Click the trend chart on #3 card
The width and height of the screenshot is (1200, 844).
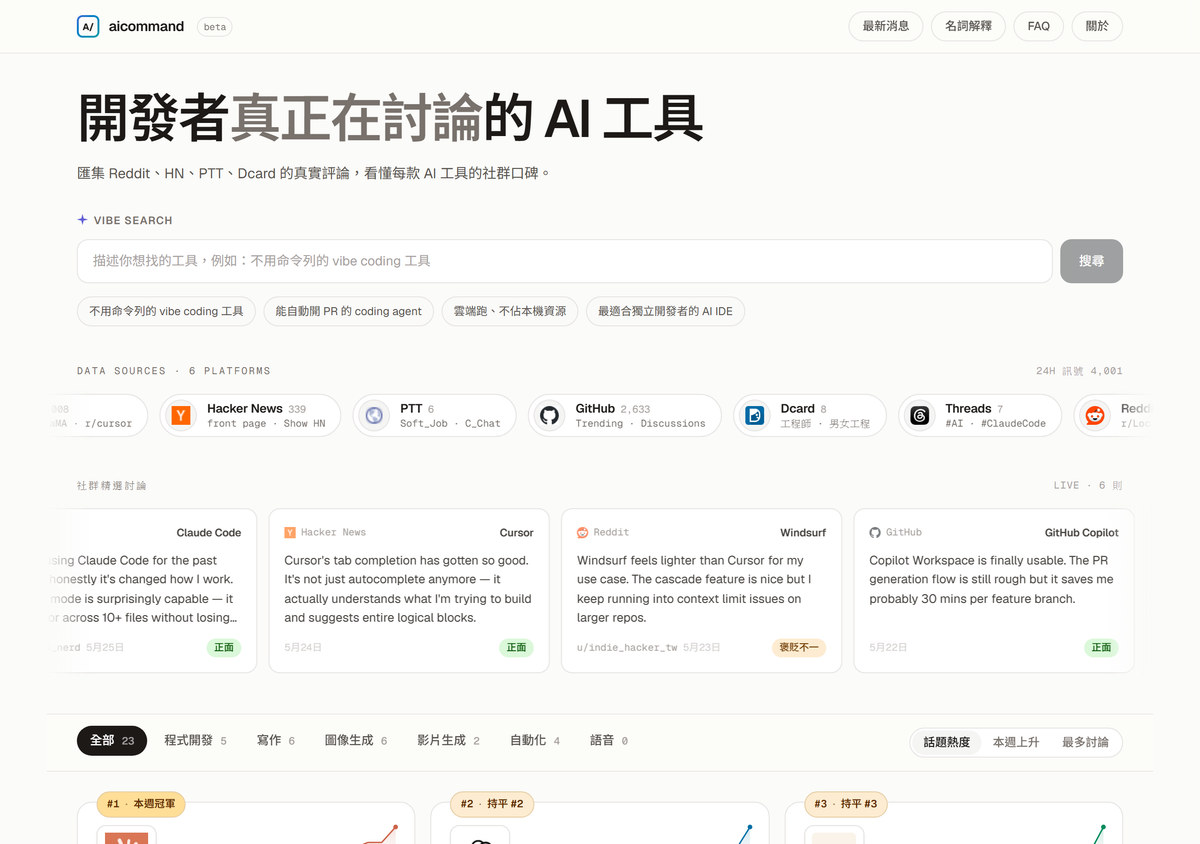1098,834
